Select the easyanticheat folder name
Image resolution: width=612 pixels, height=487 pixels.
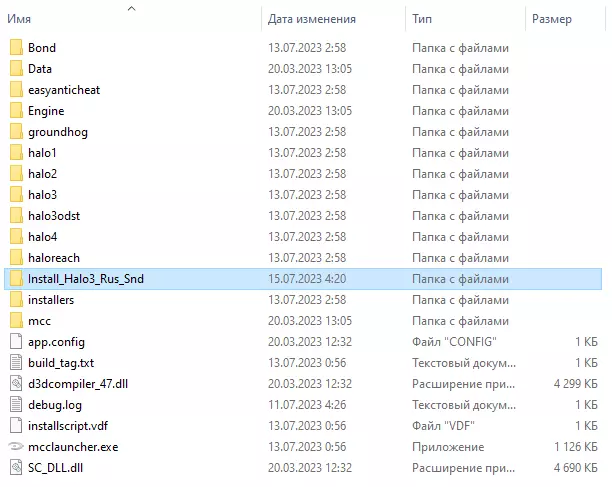pyautogui.click(x=64, y=90)
